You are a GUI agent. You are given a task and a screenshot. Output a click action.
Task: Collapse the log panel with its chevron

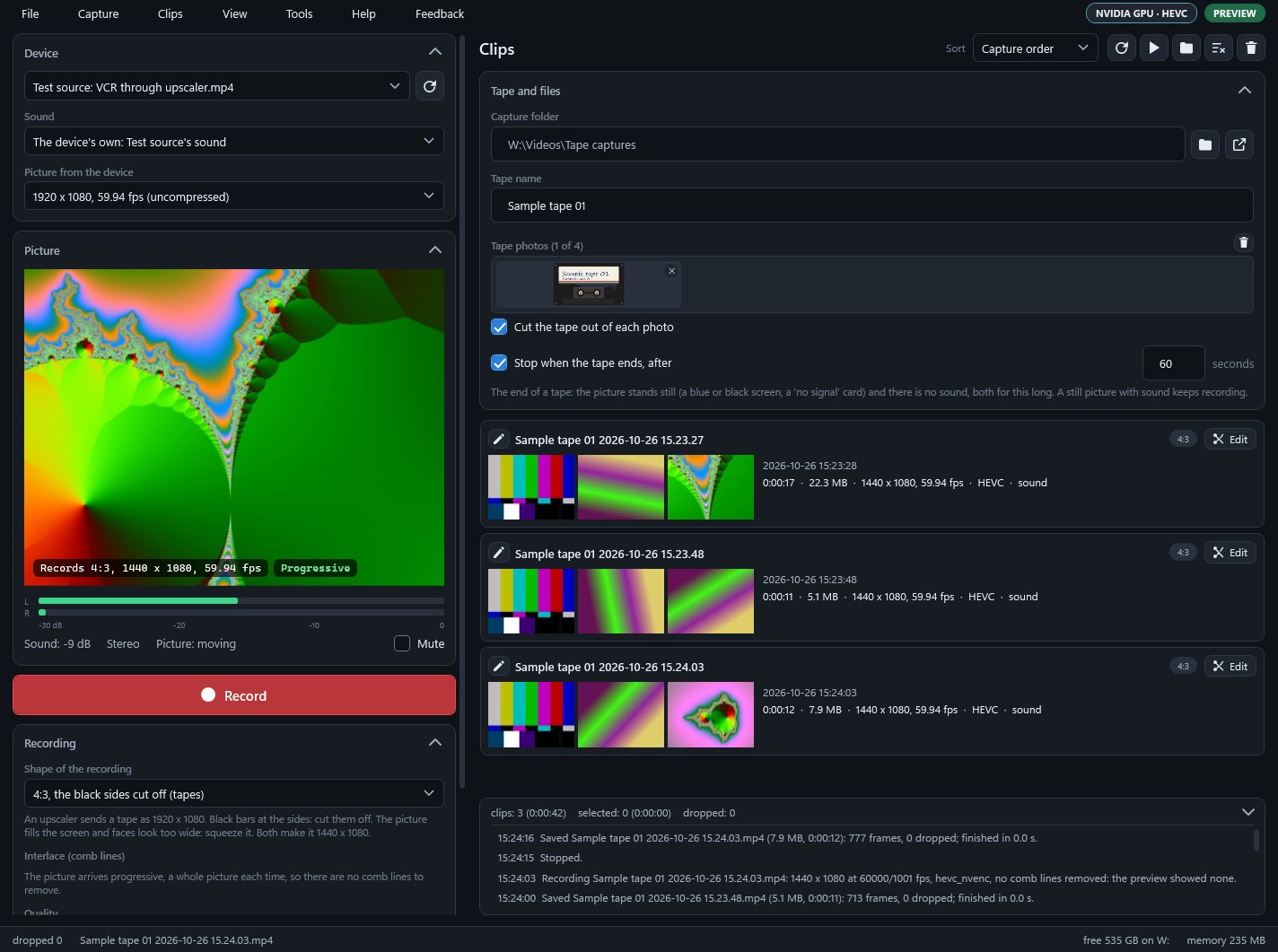(1247, 812)
